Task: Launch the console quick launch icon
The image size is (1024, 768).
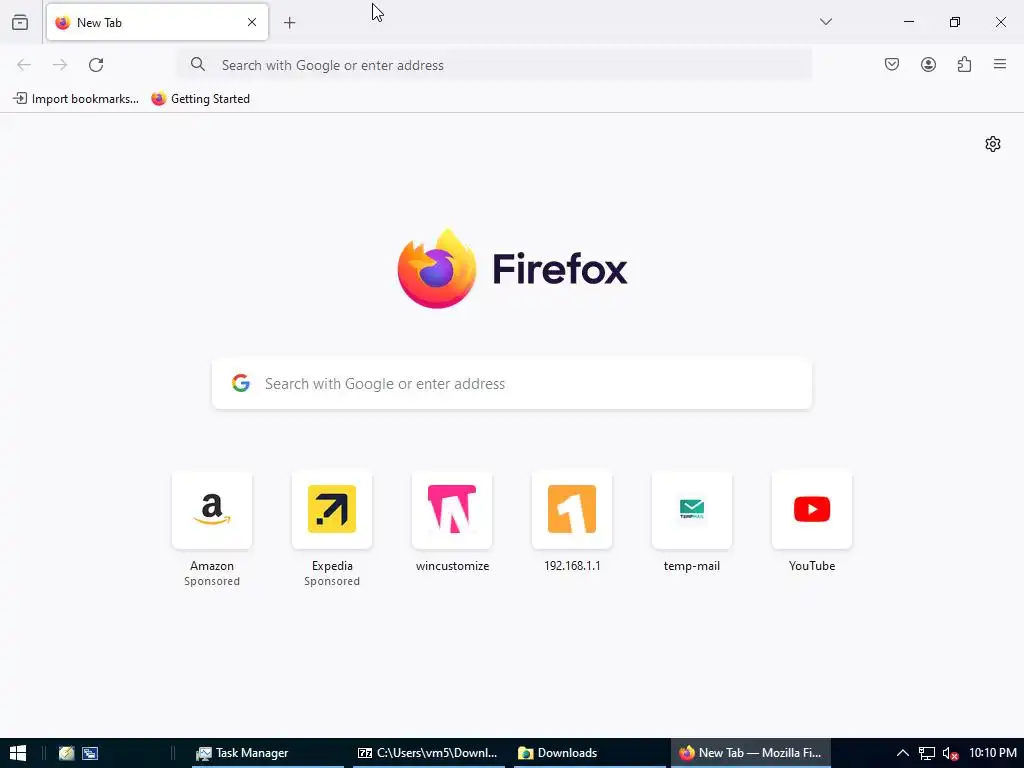Action: (x=90, y=753)
